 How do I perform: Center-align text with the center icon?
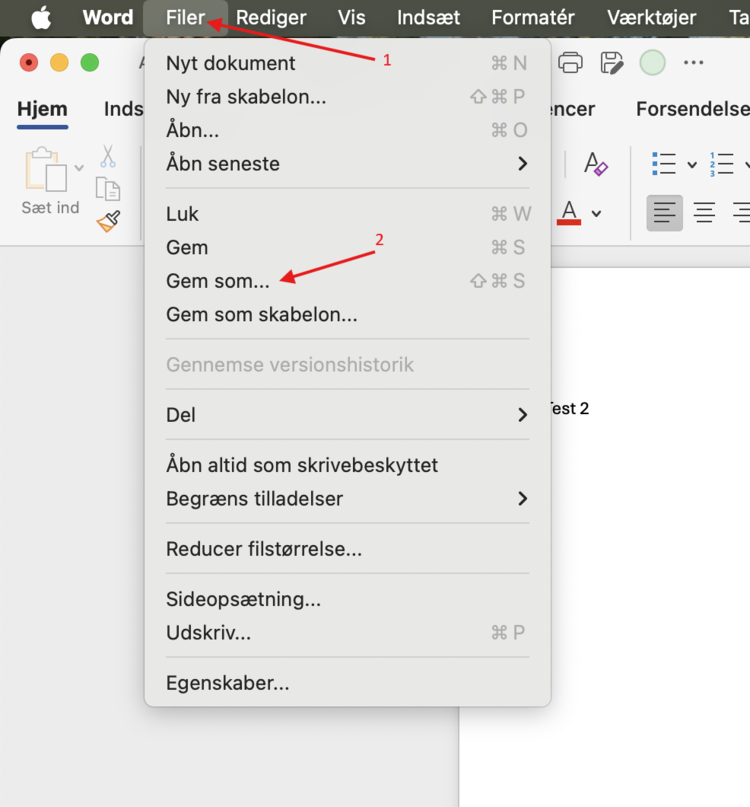coord(705,213)
